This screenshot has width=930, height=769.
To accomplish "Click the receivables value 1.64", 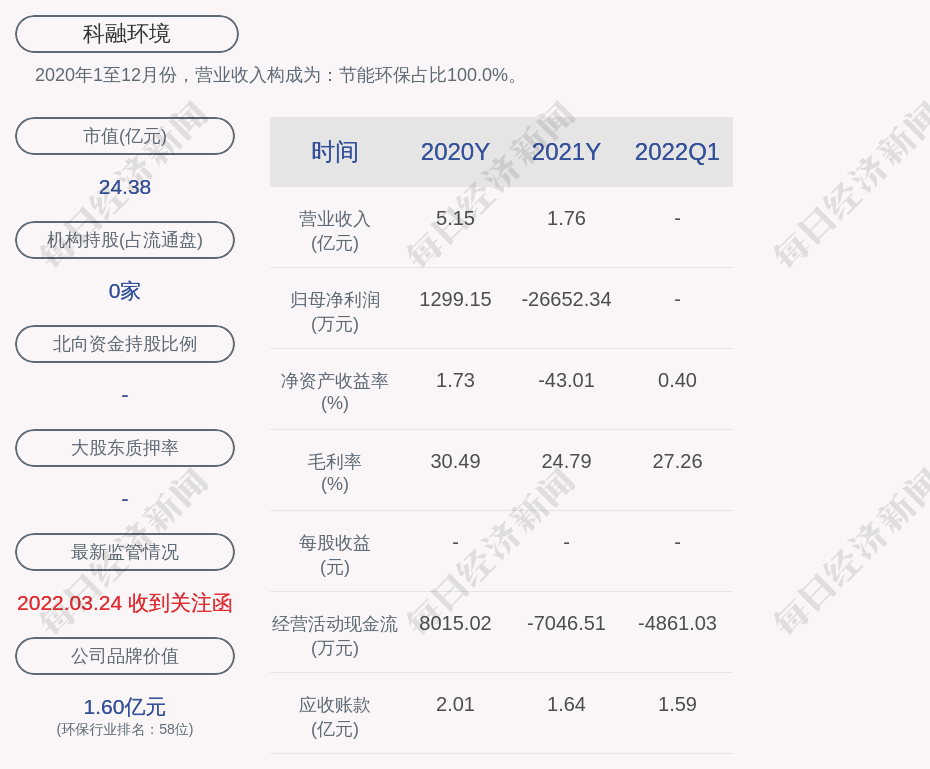I will click(566, 704).
